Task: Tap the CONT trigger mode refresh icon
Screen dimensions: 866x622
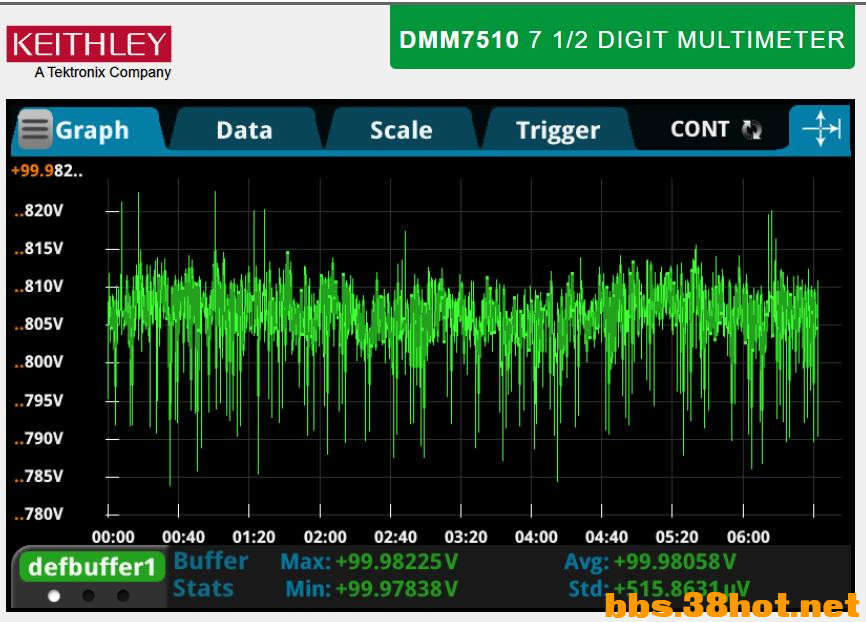Action: pyautogui.click(x=751, y=129)
